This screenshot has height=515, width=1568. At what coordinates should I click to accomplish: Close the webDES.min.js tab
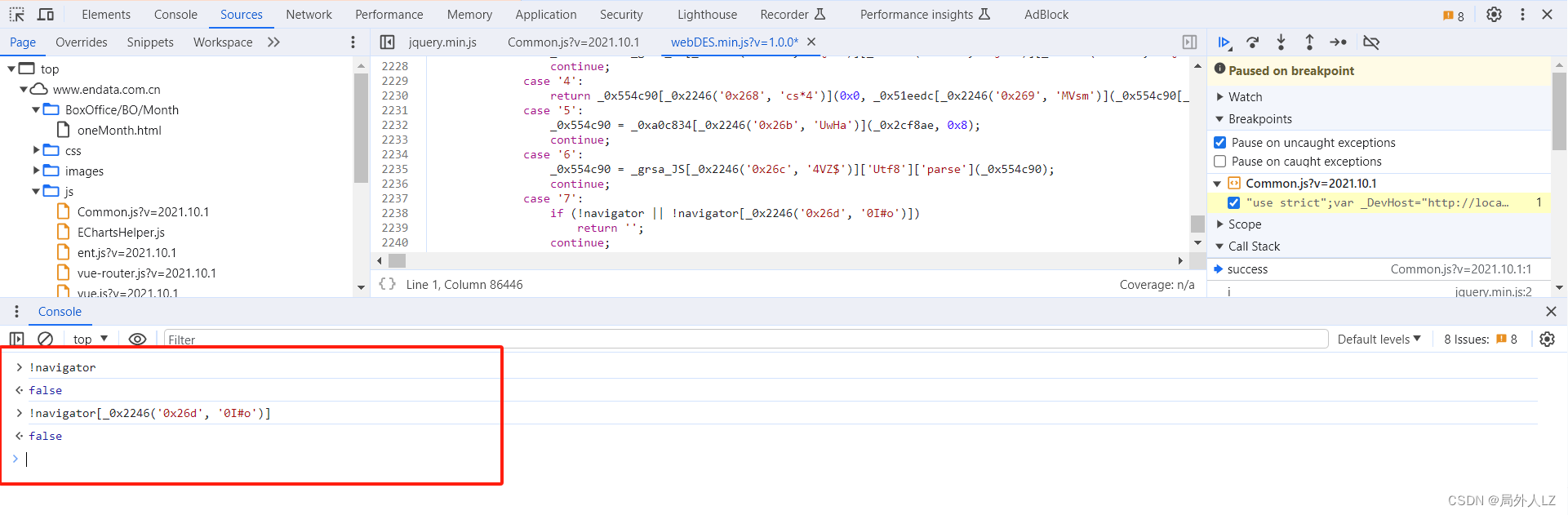tap(811, 42)
